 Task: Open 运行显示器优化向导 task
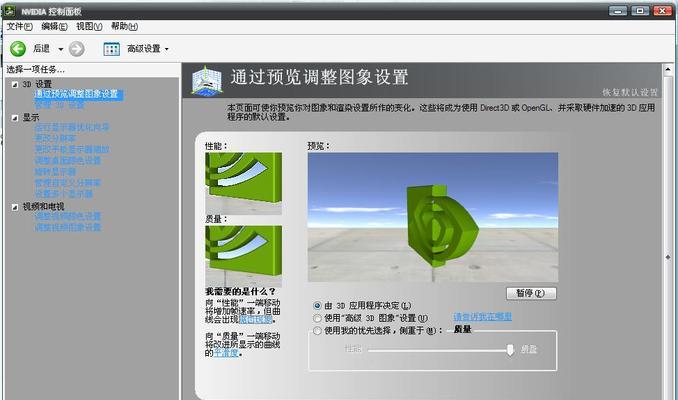pyautogui.click(x=72, y=128)
